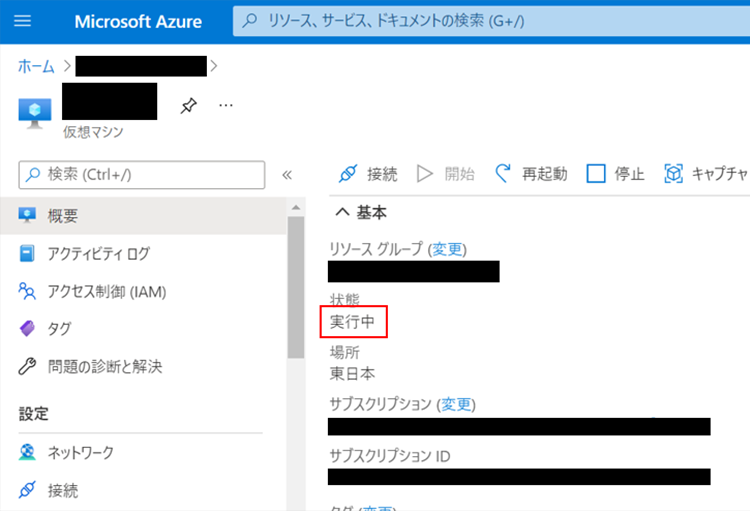
Task: Open 接続 in the sidebar settings
Action: 63,490
